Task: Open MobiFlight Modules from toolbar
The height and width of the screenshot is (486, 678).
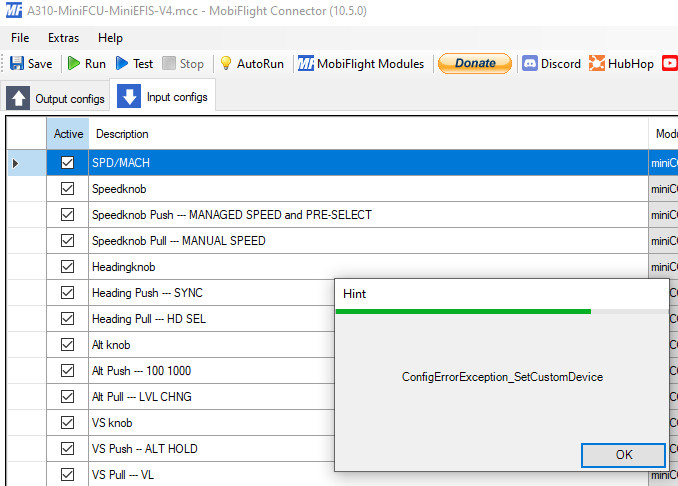Action: point(361,63)
